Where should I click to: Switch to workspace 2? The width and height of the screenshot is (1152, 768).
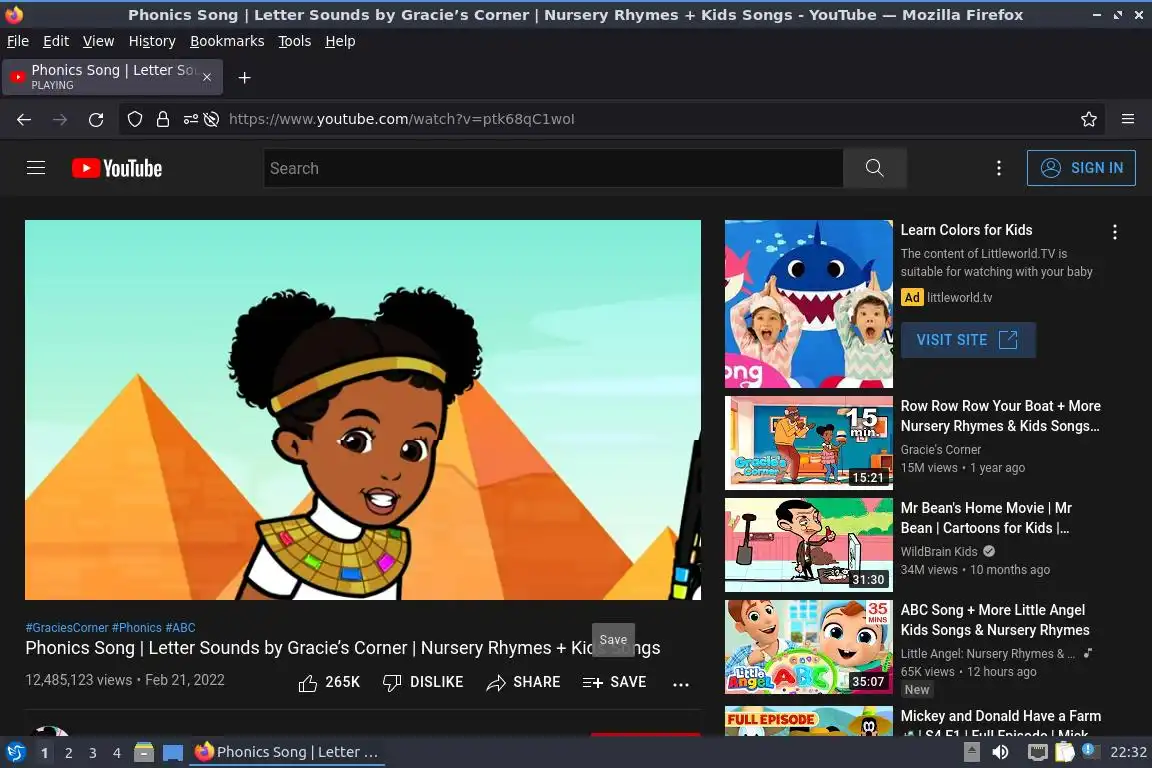(x=68, y=753)
